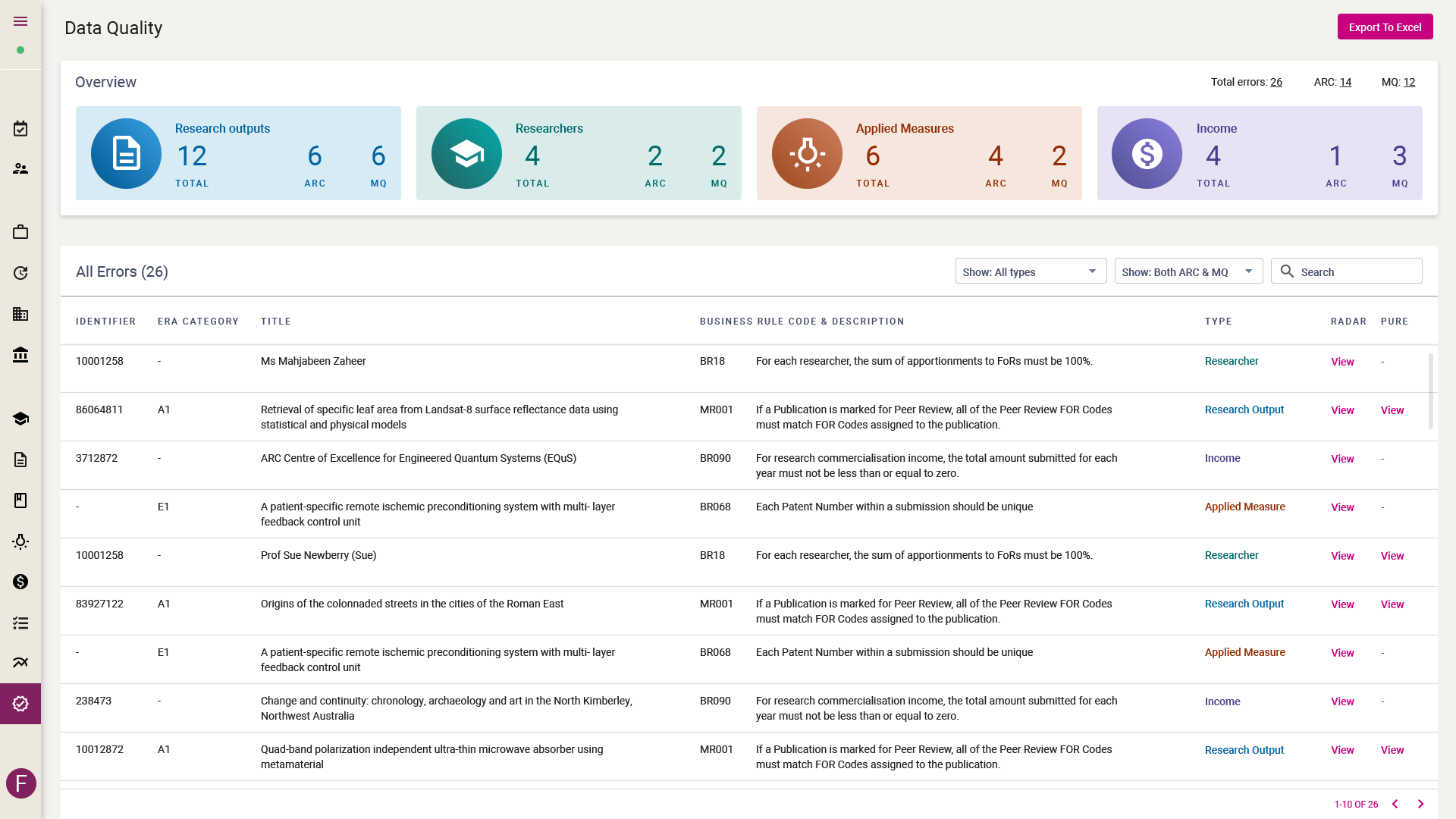Image resolution: width=1456 pixels, height=819 pixels.
Task: Open the institution bank sidebar icon
Action: (20, 354)
